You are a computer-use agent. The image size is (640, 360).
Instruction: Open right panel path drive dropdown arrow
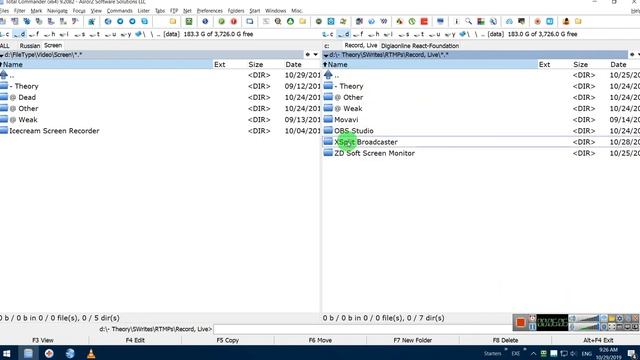326,55
